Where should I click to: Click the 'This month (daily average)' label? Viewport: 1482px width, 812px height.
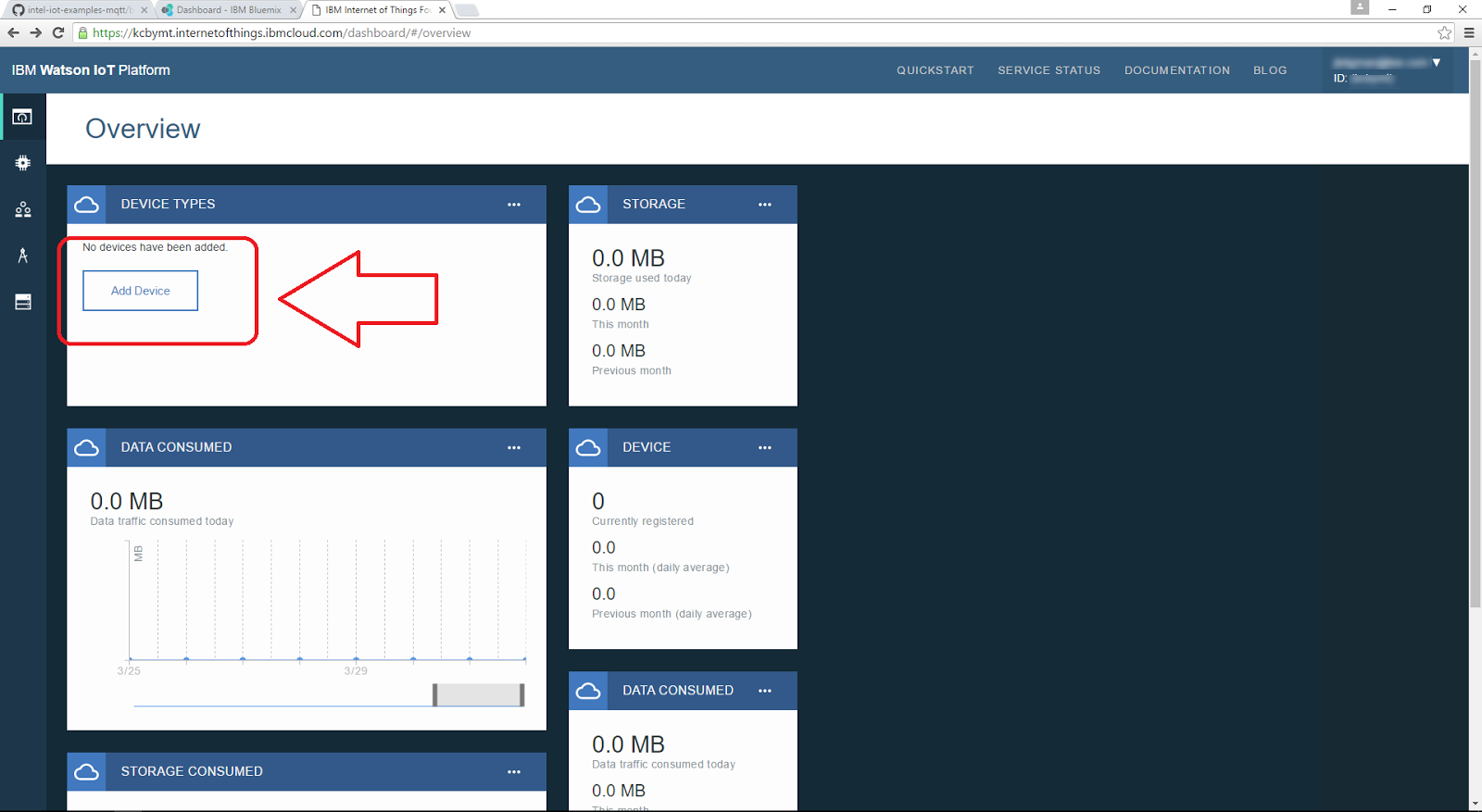660,568
